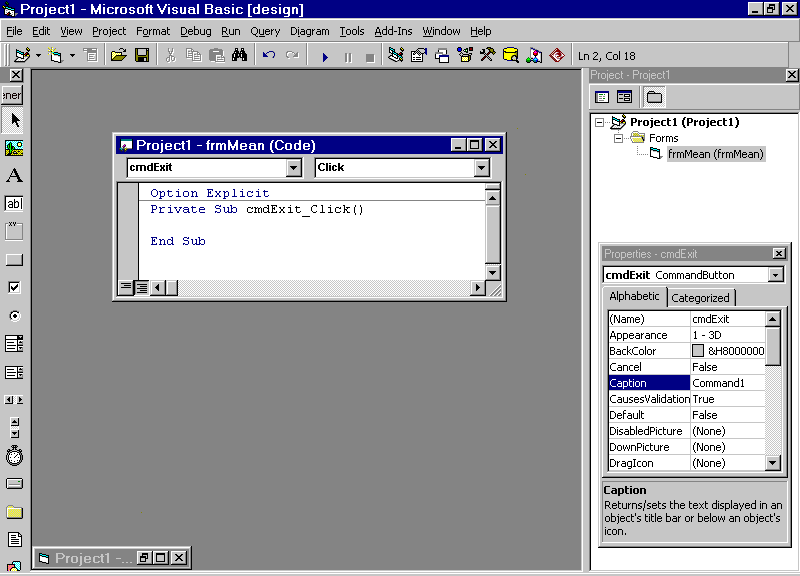800x576 pixels.
Task: Click the Paste clipboard icon
Action: tap(217, 55)
